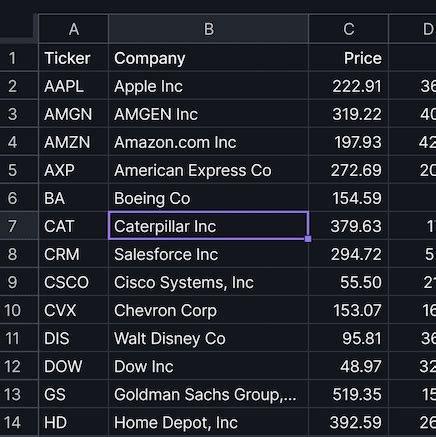Viewport: 436px width, 437px height.
Task: Click the fill handle on Caterpillar cell
Action: (308, 239)
